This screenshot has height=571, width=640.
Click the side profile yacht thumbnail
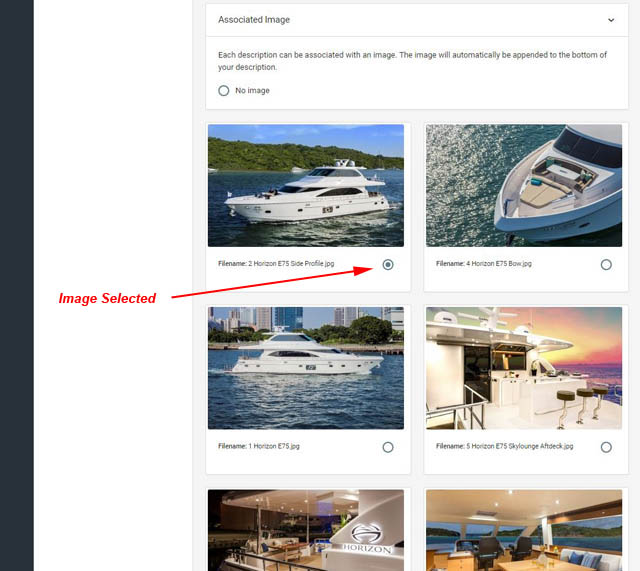[x=306, y=185]
